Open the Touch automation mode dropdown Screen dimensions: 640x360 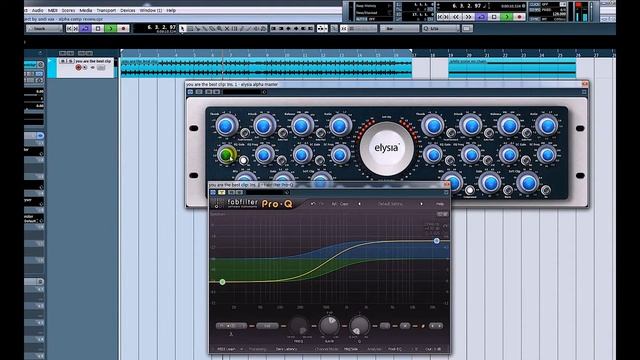click(44, 29)
